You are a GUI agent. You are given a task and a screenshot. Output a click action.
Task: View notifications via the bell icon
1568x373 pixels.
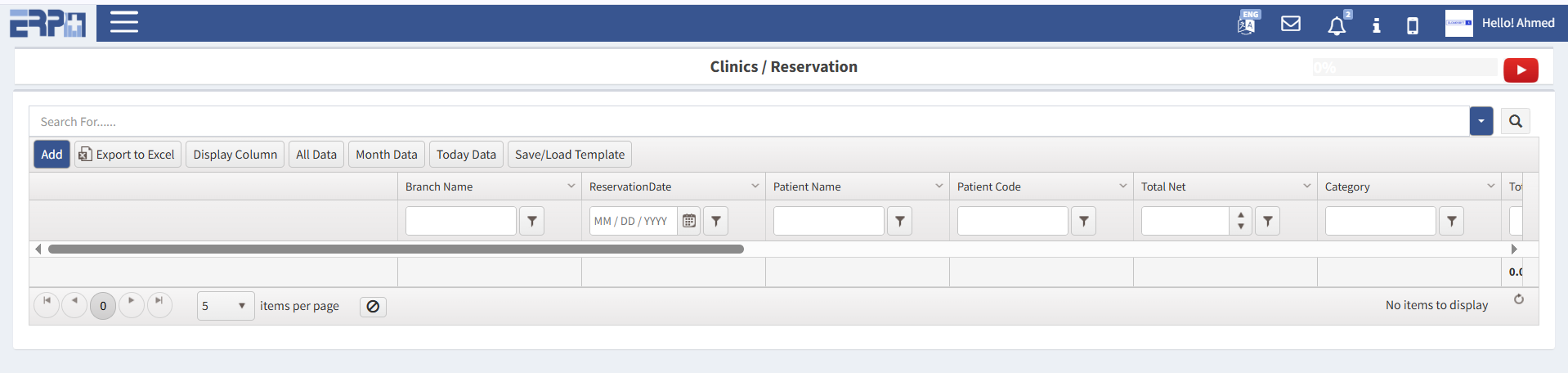coord(1337,25)
